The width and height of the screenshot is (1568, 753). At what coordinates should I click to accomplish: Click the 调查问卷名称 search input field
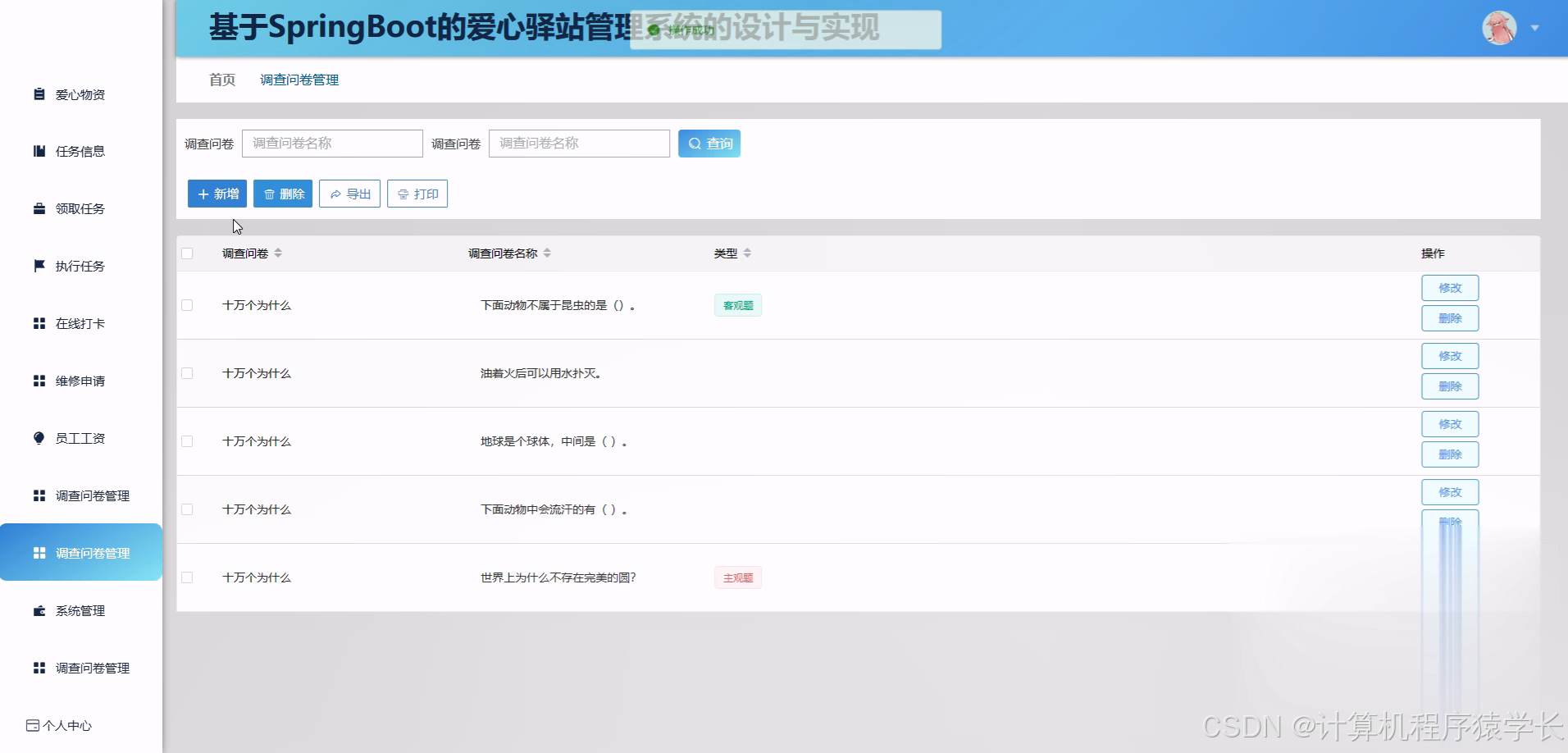pyautogui.click(x=332, y=143)
